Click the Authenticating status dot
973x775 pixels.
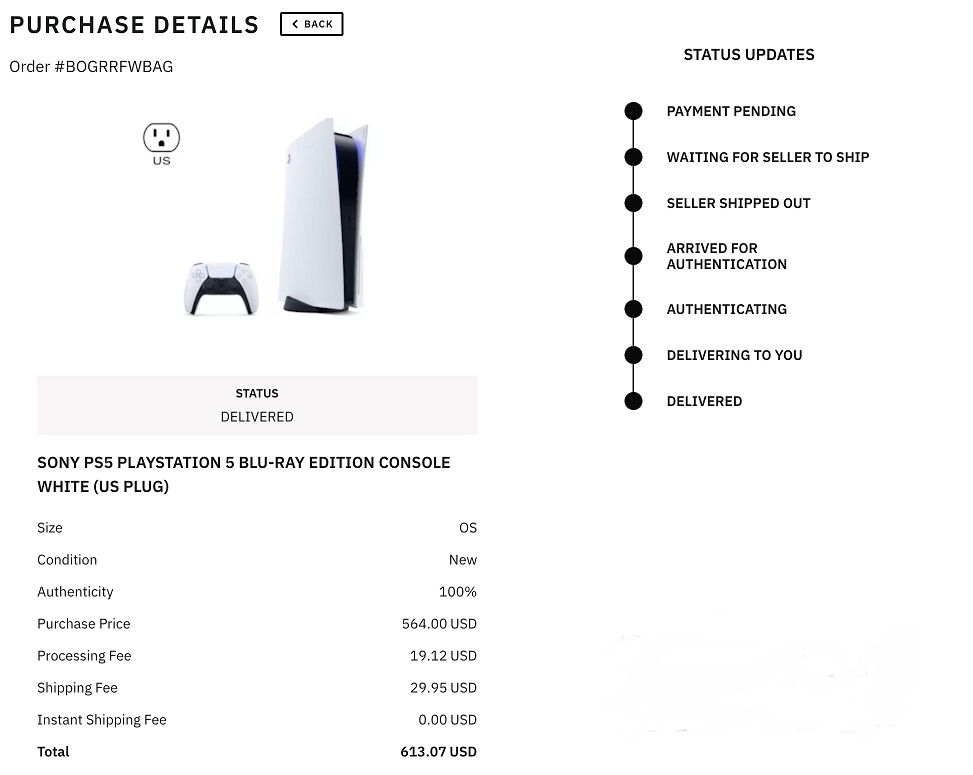[633, 309]
